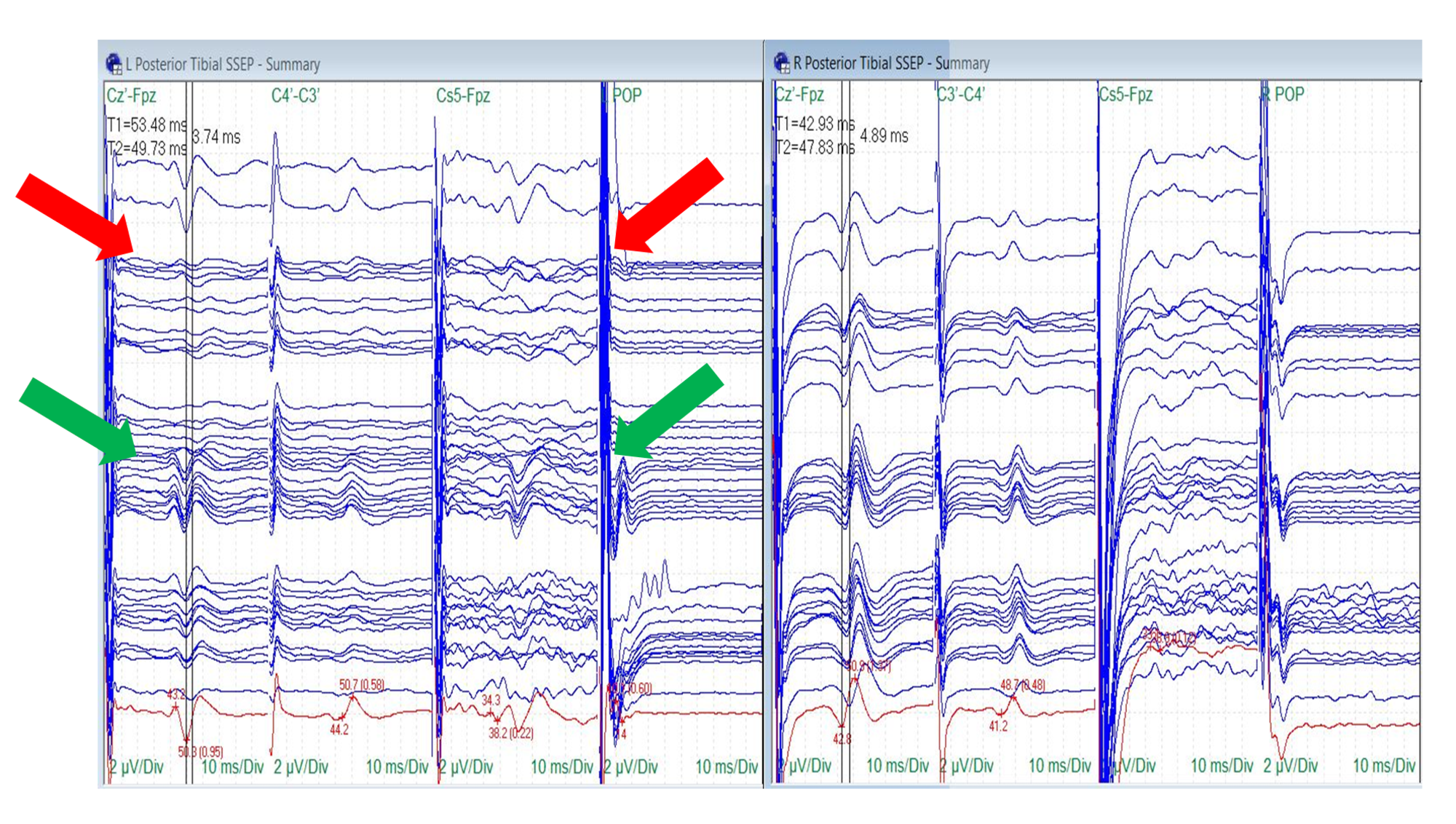This screenshot has width=1456, height=824.
Task: Select the 4.89 ms latency difference value
Action: [884, 136]
